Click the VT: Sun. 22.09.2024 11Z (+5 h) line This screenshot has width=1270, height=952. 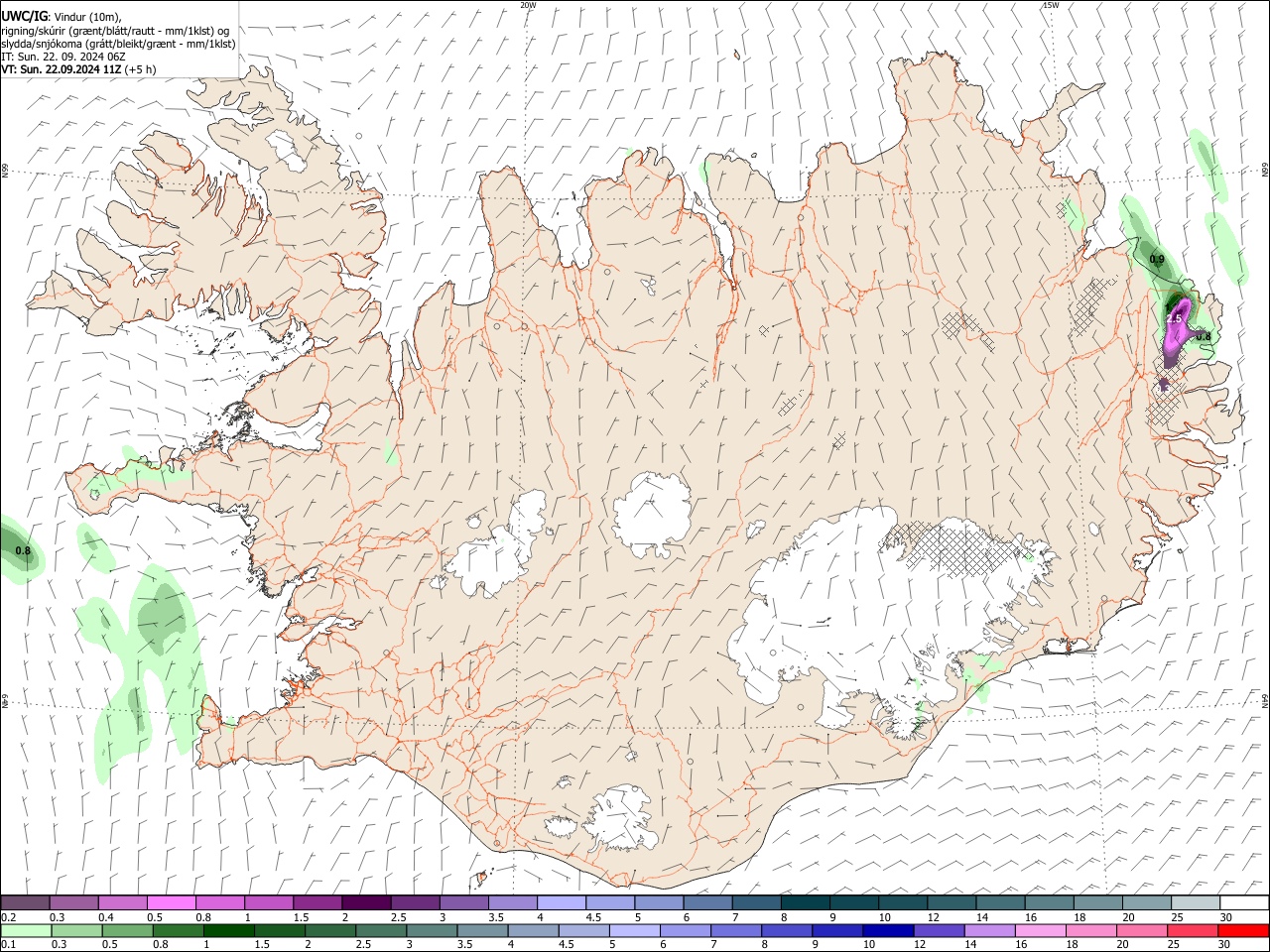click(x=78, y=69)
